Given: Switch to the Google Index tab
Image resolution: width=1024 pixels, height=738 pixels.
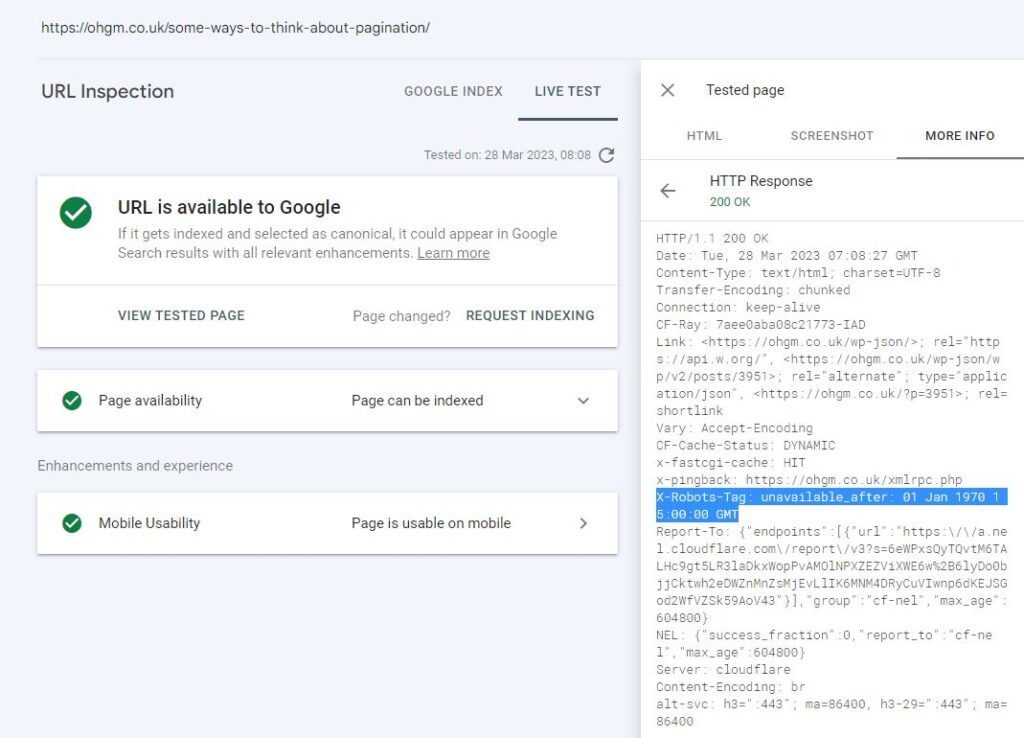Looking at the screenshot, I should 453,91.
